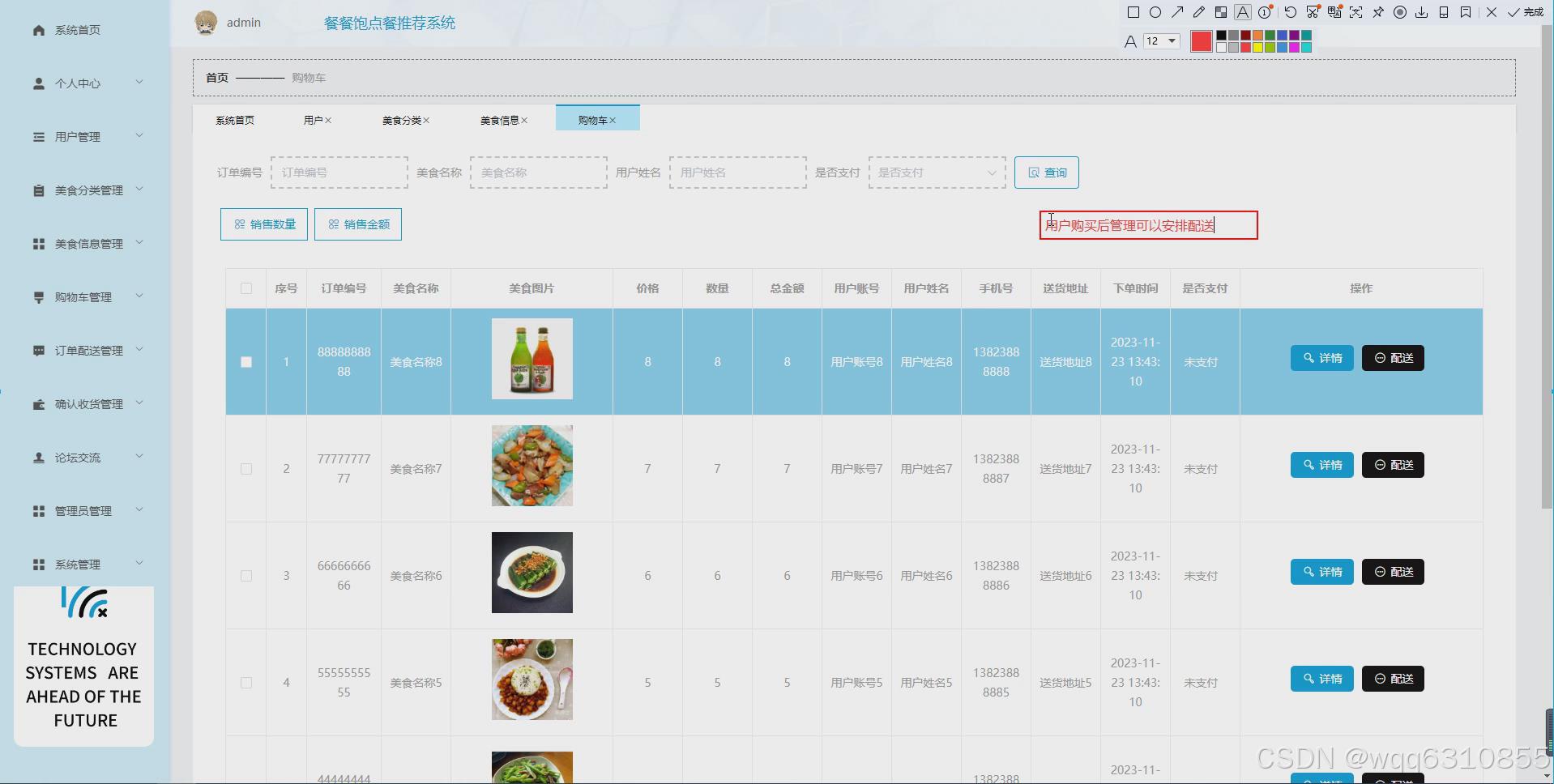Switch to the 美食信息 tab
Screen dimensions: 1554x784
(x=500, y=120)
